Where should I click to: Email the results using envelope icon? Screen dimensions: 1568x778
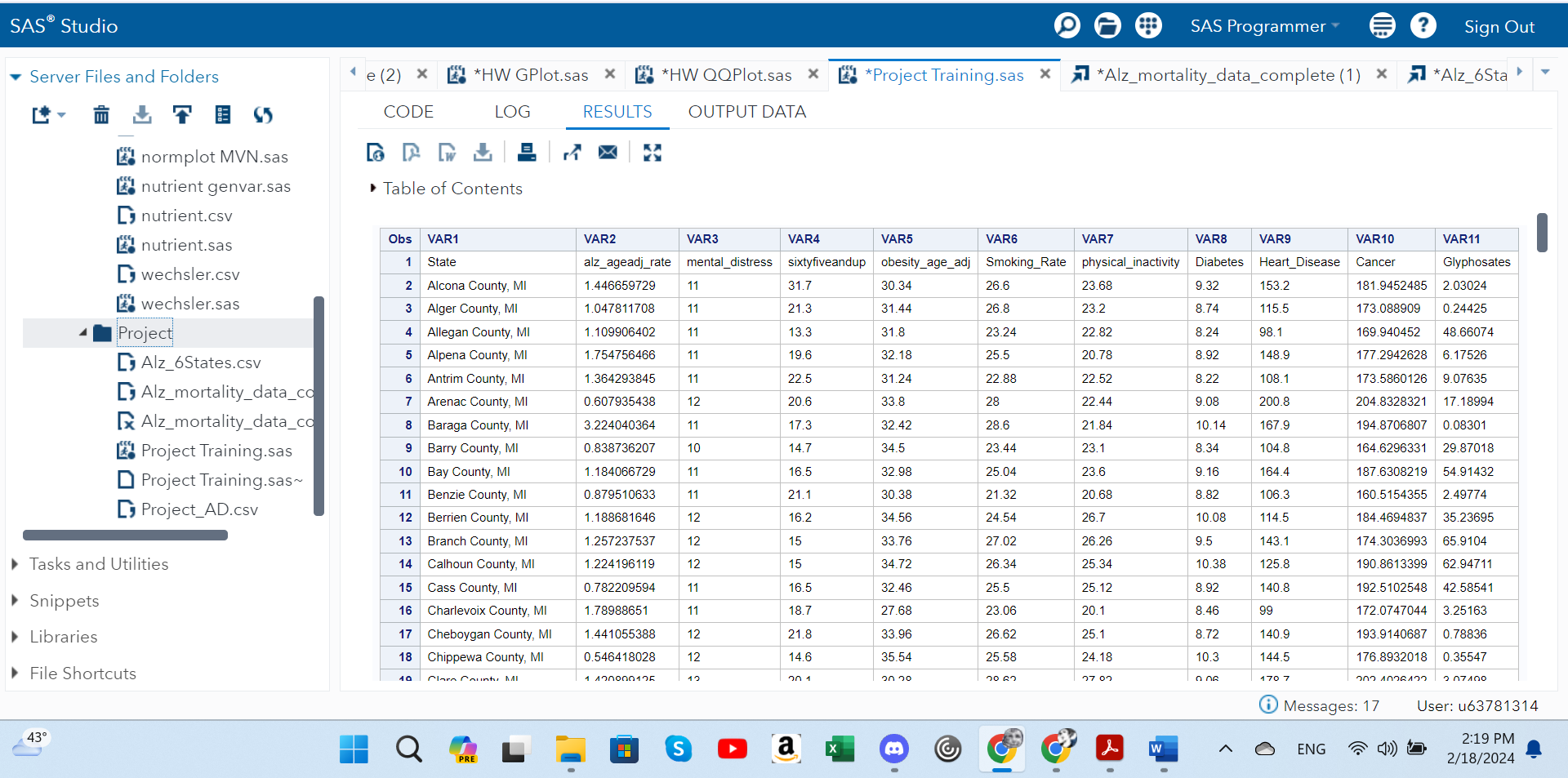click(608, 153)
